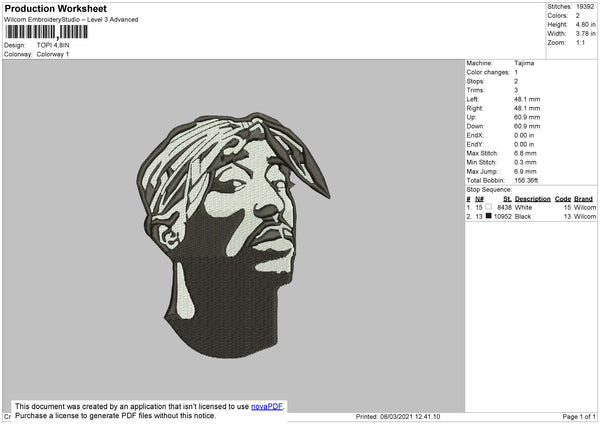Screen dimensions: 600x424
Task: Click the design barcode
Action: (47, 32)
